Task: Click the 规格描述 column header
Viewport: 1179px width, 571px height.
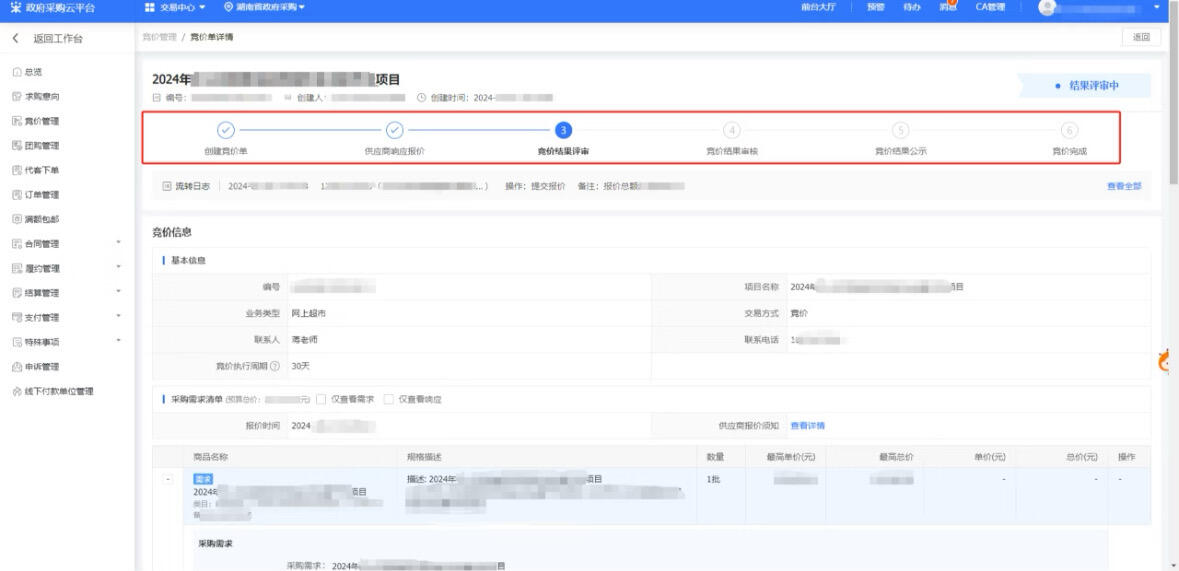Action: 424,457
